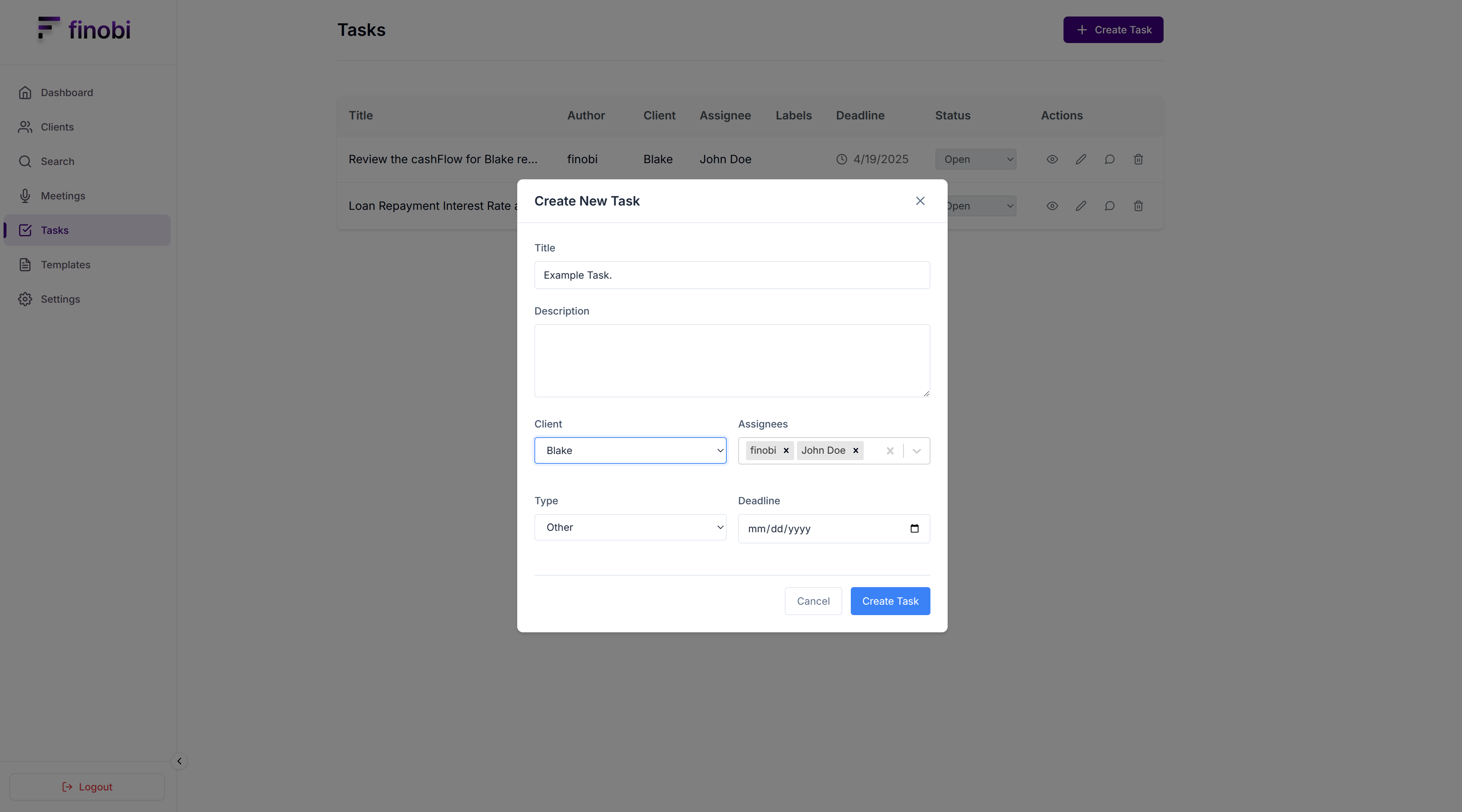Click the blue Create Task button
The image size is (1462, 812).
coord(890,601)
